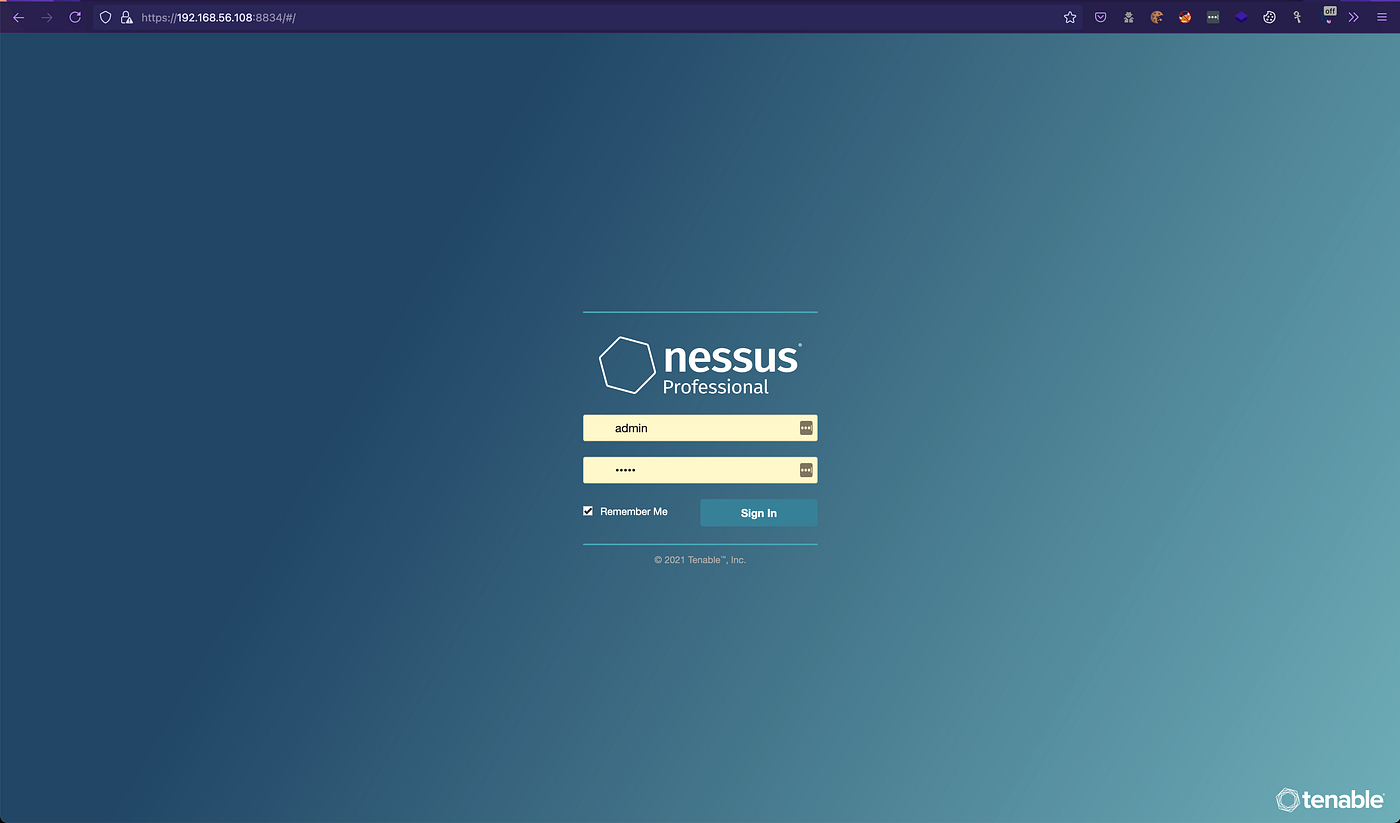Open the tracking protection shield icon
1400x823 pixels.
[105, 17]
